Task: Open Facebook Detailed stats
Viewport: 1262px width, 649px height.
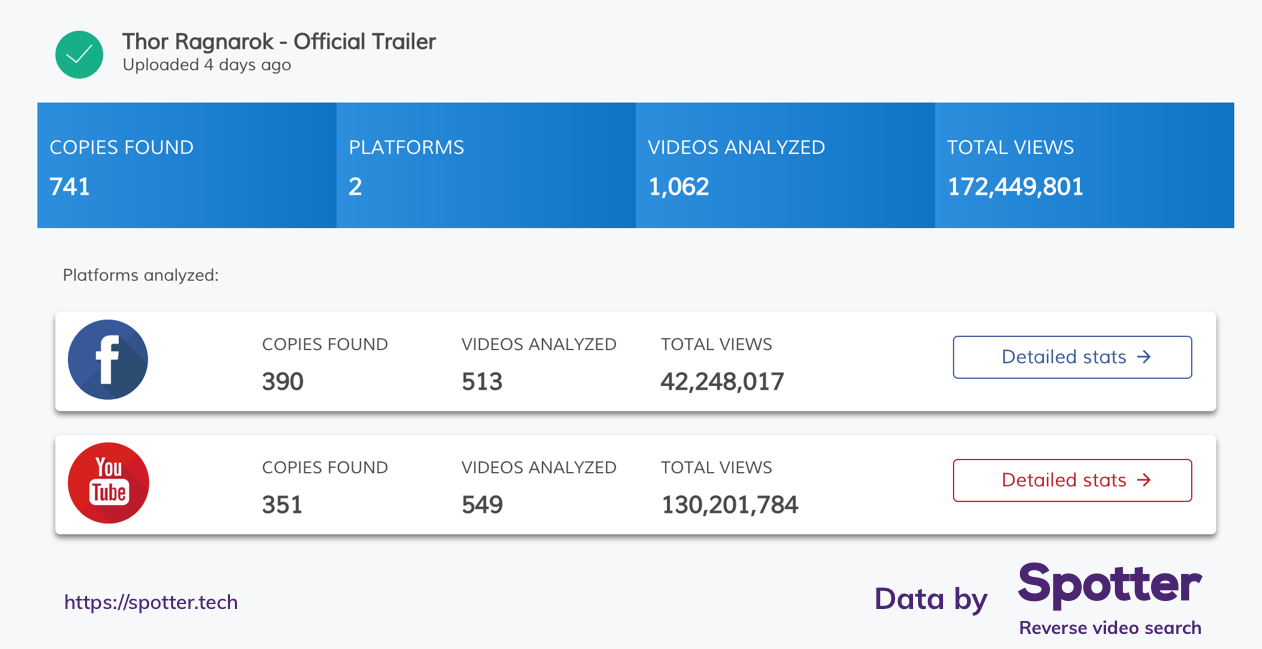Action: click(1072, 357)
